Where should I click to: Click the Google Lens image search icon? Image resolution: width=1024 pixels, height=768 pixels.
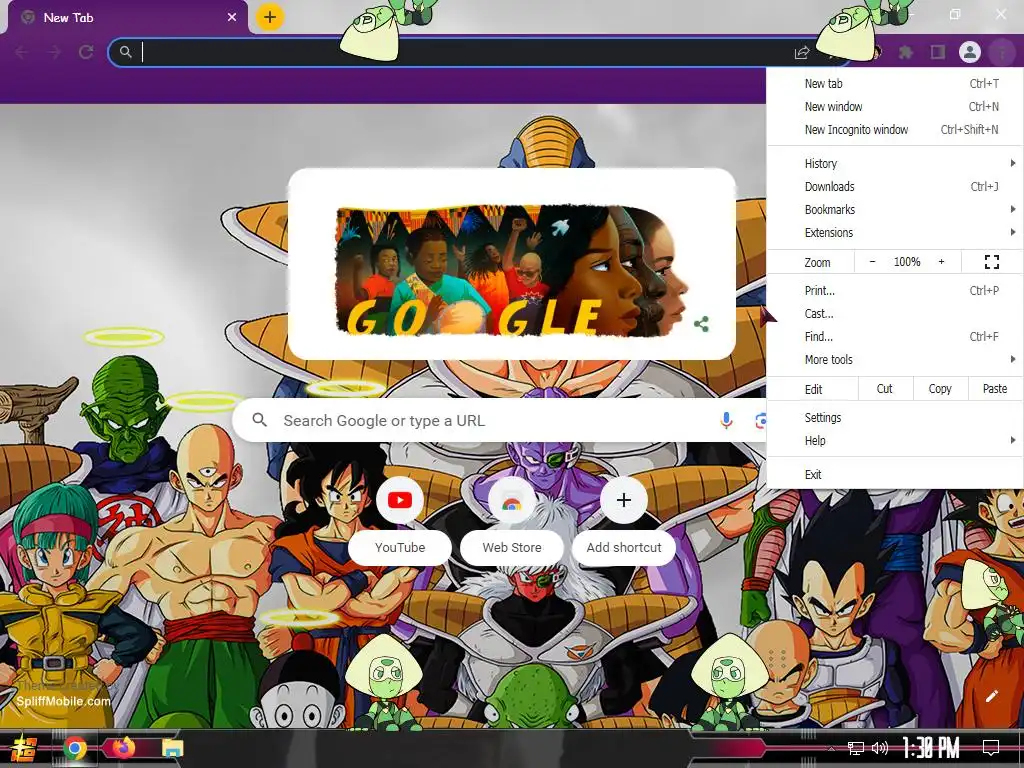(x=760, y=421)
